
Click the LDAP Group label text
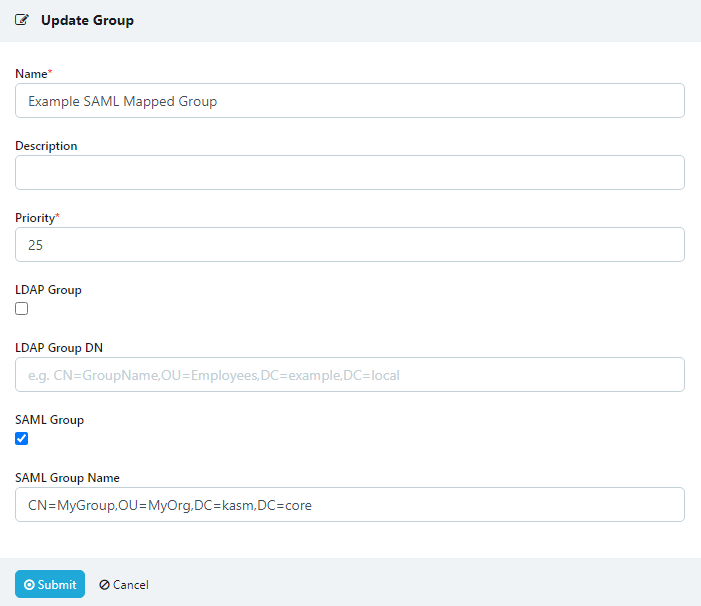pyautogui.click(x=48, y=290)
